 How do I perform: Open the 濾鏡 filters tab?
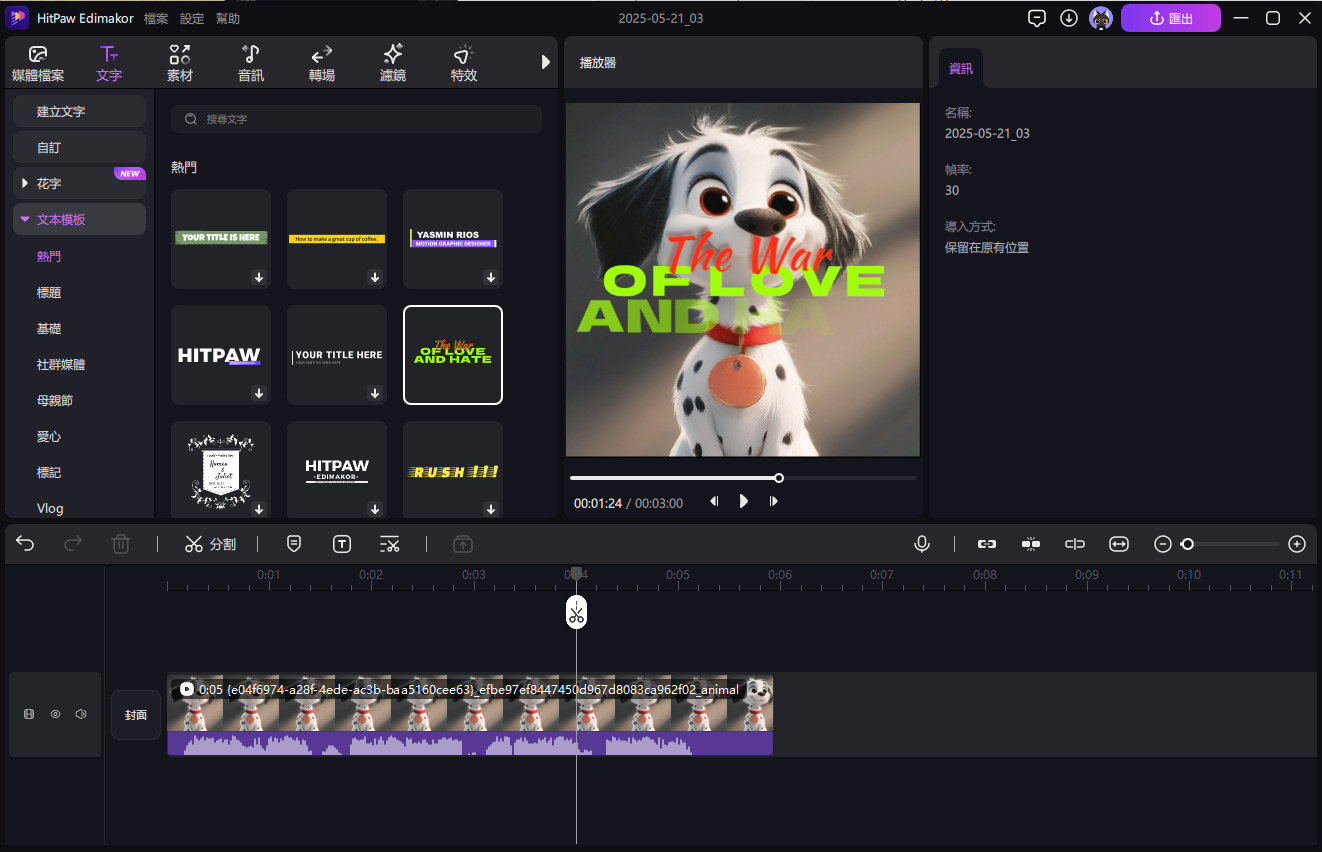click(393, 63)
